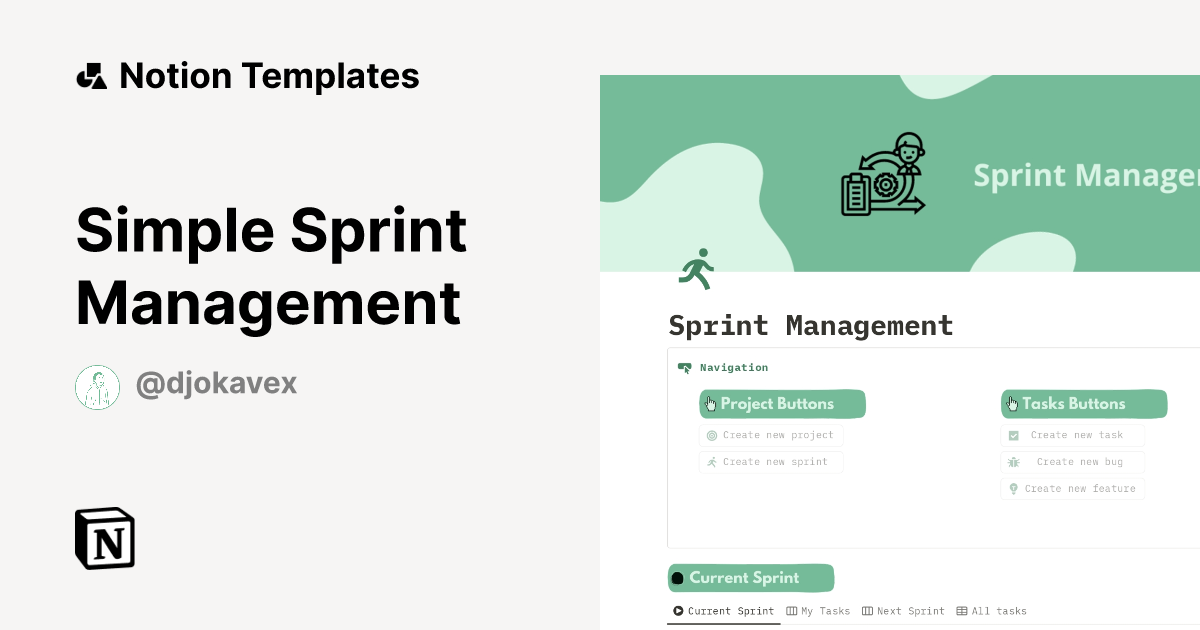Click the sprint cycle illustration on the banner
Screen dimensions: 1200x630
point(884,174)
